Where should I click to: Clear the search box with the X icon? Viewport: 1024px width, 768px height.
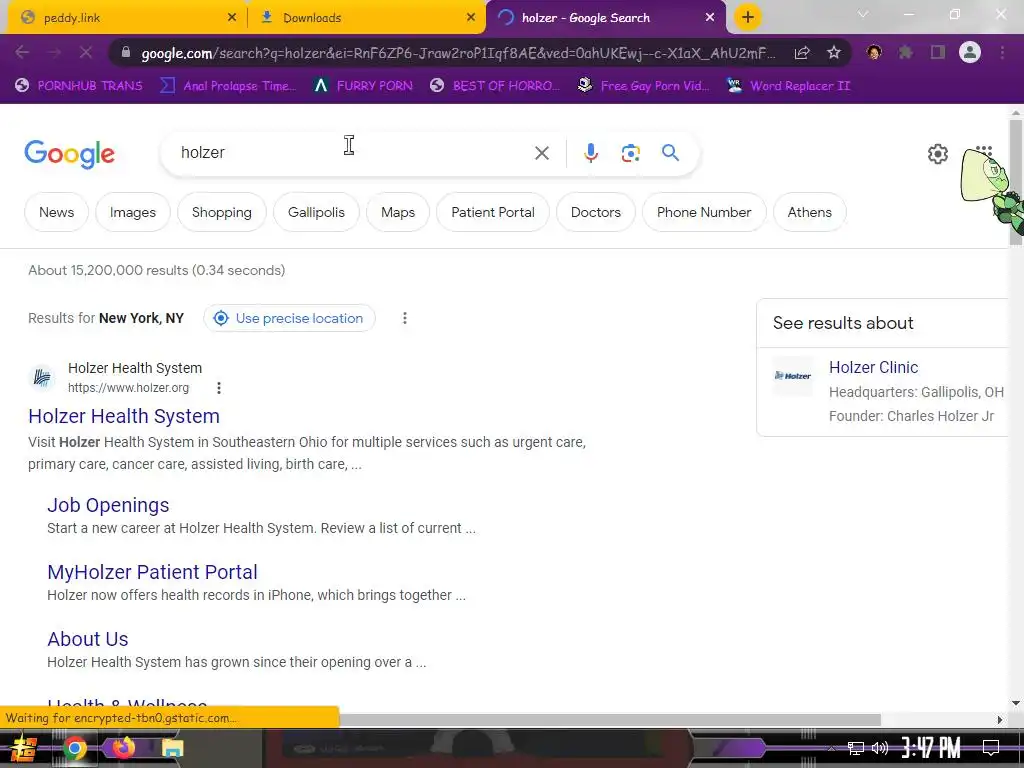[x=541, y=153]
